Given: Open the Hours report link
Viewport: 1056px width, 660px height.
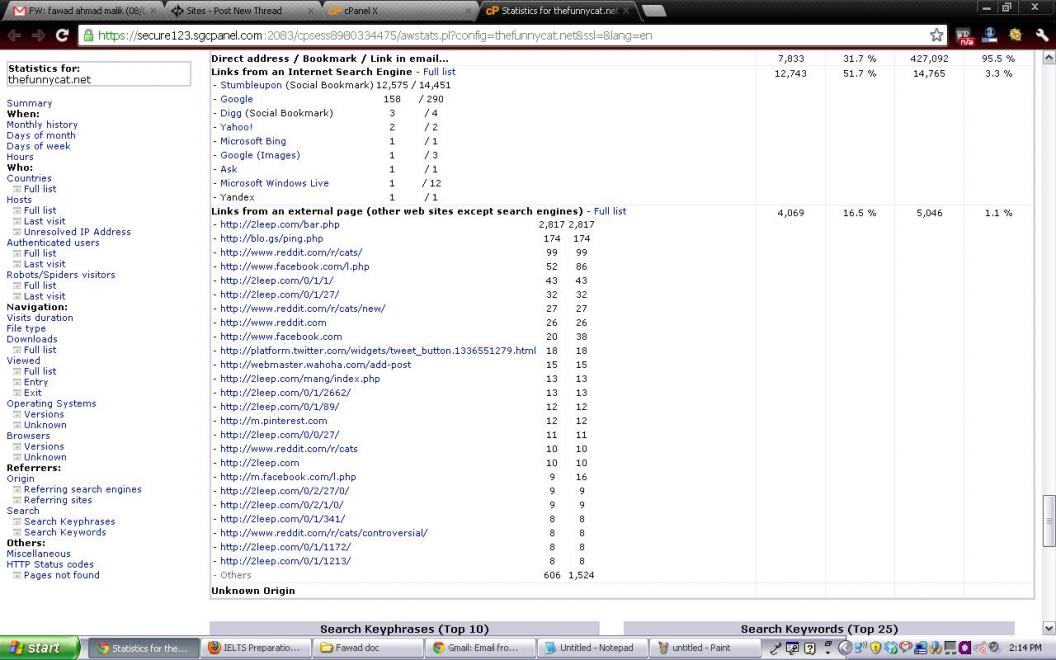Looking at the screenshot, I should point(20,157).
